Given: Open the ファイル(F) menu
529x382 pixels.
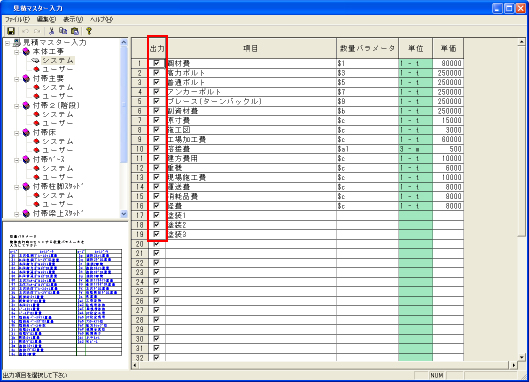Looking at the screenshot, I should [x=17, y=20].
